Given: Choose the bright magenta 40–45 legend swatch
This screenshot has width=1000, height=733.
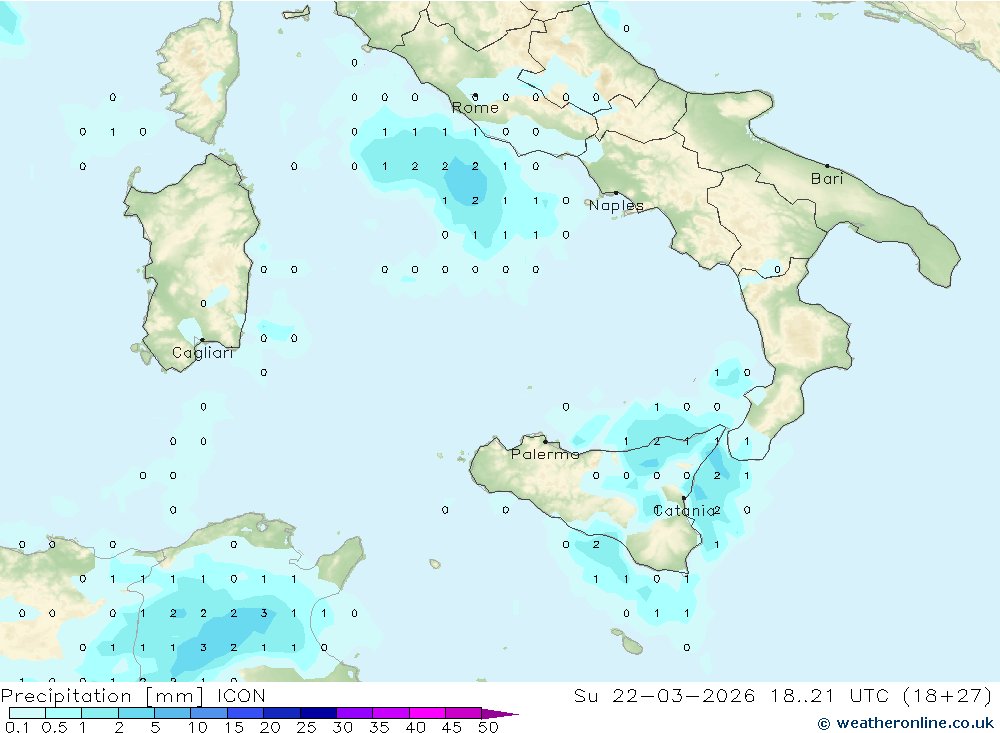Looking at the screenshot, I should tap(427, 713).
